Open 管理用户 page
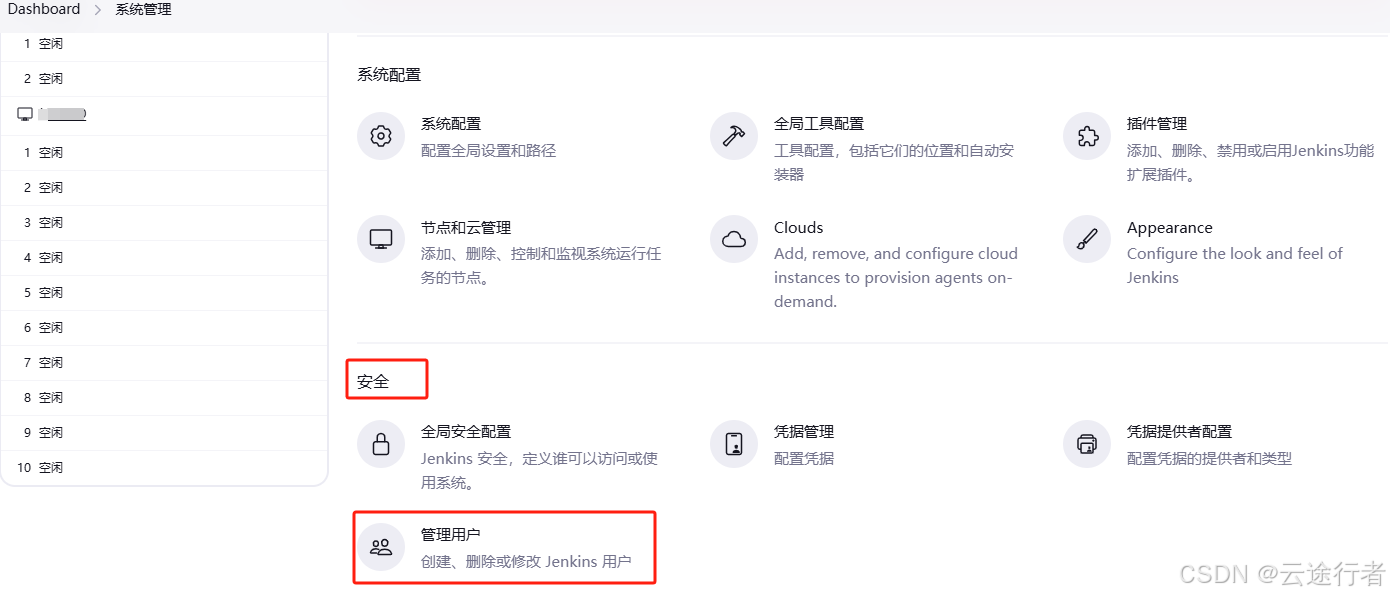1390x597 pixels. [x=451, y=535]
